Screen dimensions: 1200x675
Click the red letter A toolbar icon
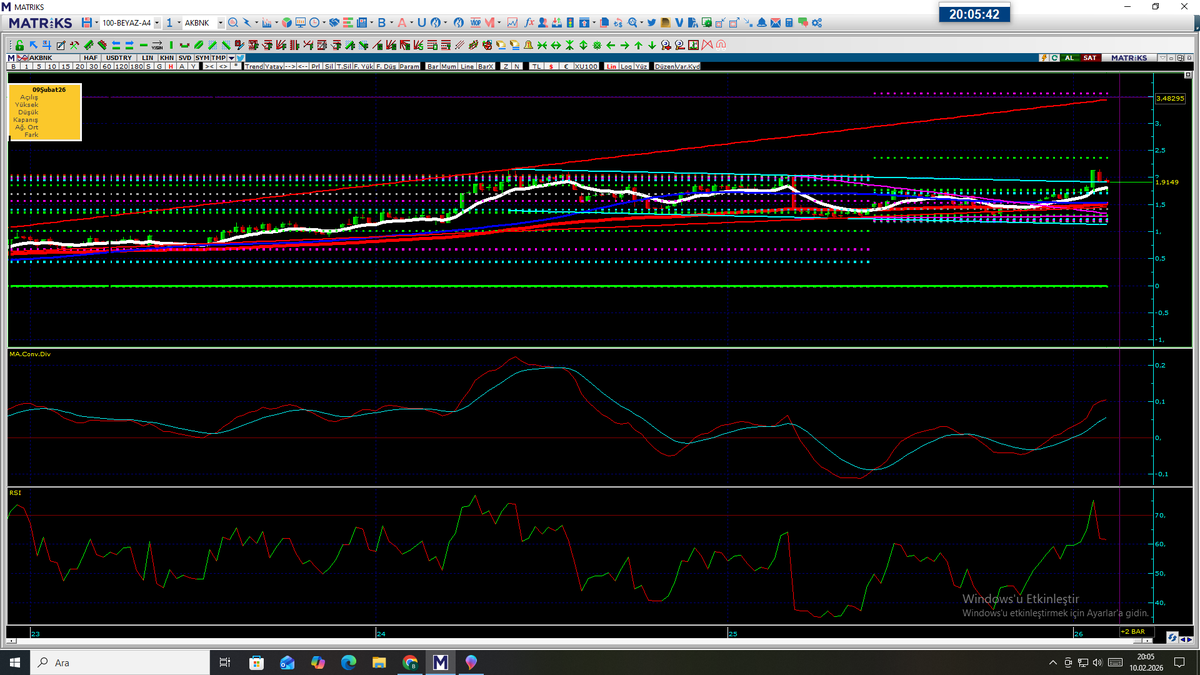coord(402,23)
